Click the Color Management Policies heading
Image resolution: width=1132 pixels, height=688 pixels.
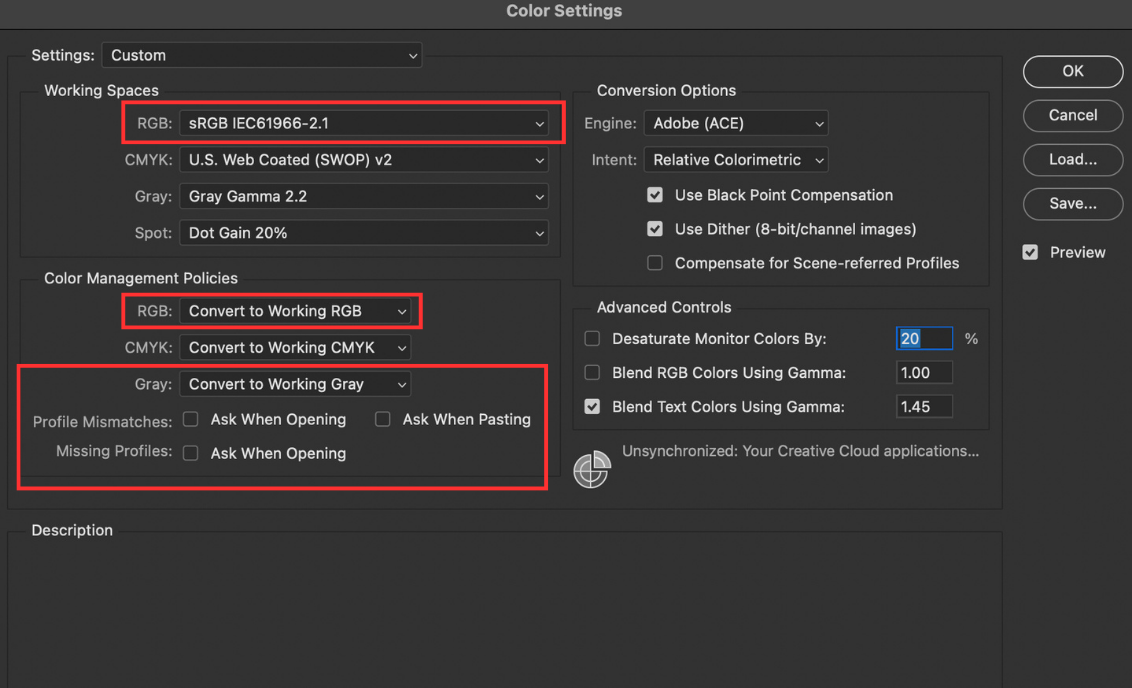[x=141, y=278]
